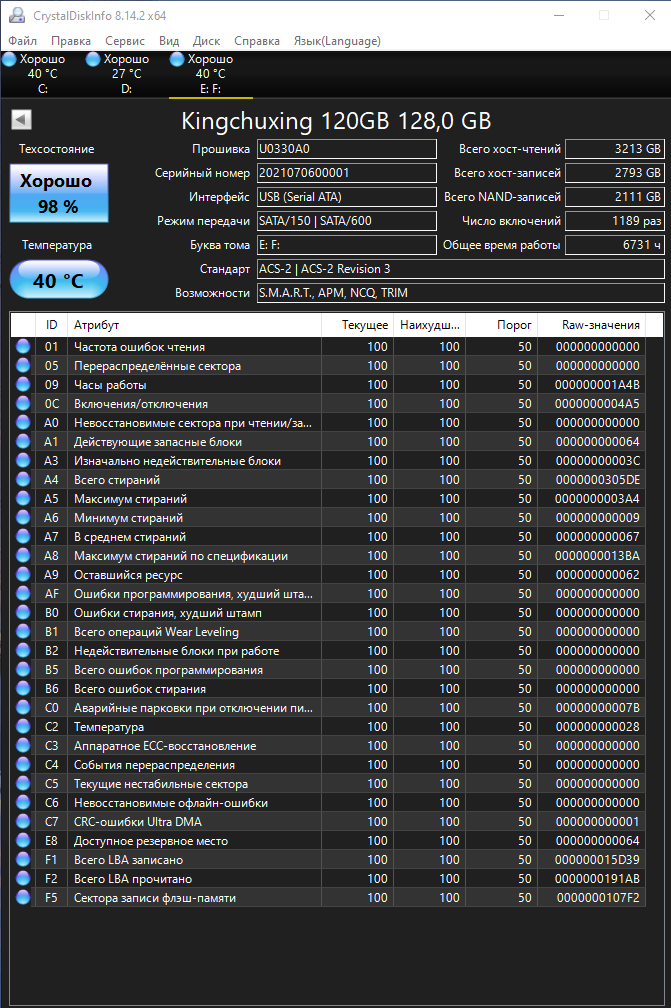Click the transfer mode field SATA/150 | SATA/600
Viewport: 671px width, 1008px height.
click(346, 220)
